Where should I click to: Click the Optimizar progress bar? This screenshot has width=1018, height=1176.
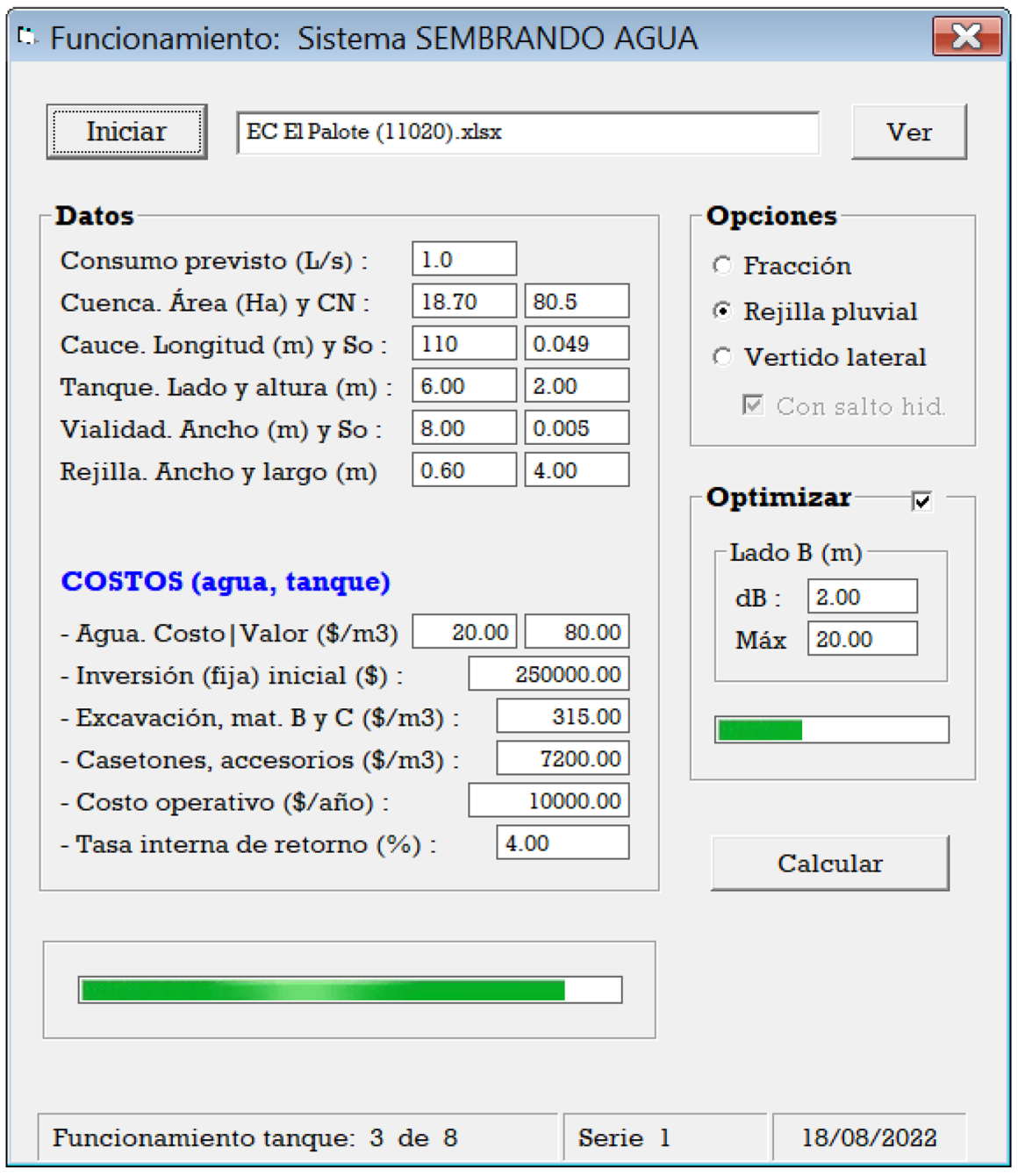point(831,729)
